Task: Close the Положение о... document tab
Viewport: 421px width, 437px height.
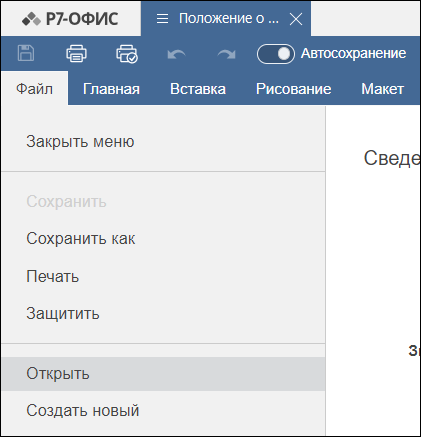Action: (296, 19)
